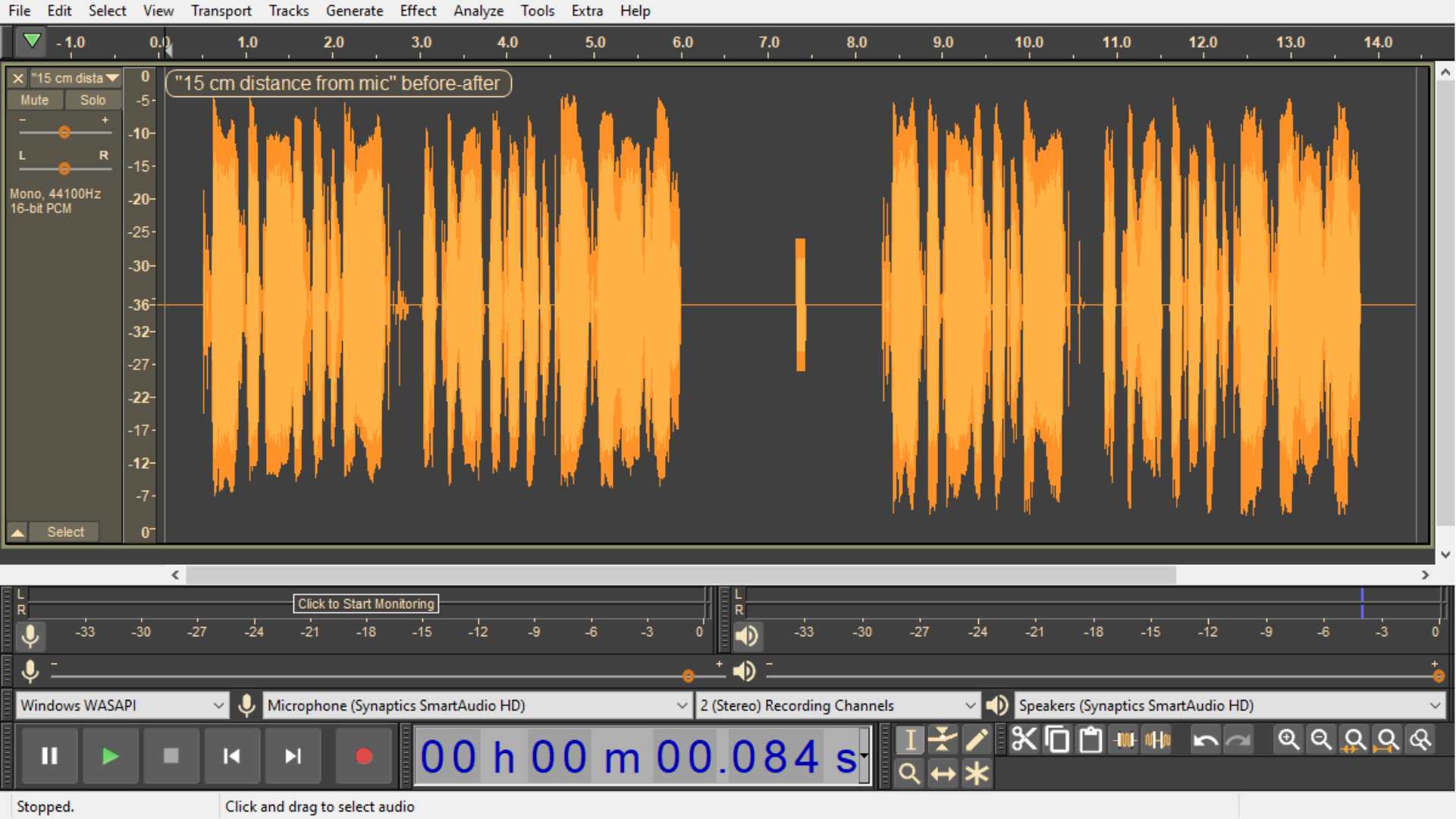The width and height of the screenshot is (1456, 819).
Task: Skip to end of project
Action: coord(293,756)
